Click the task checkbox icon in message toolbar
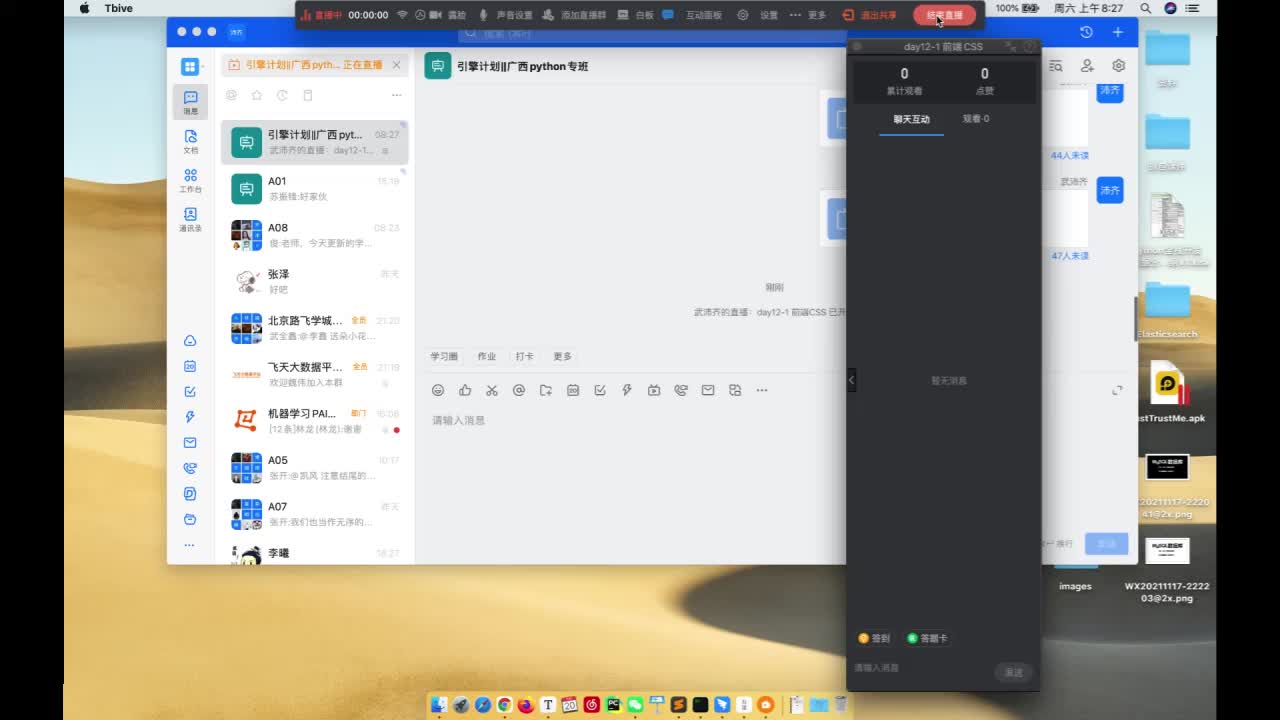1280x720 pixels. point(600,390)
